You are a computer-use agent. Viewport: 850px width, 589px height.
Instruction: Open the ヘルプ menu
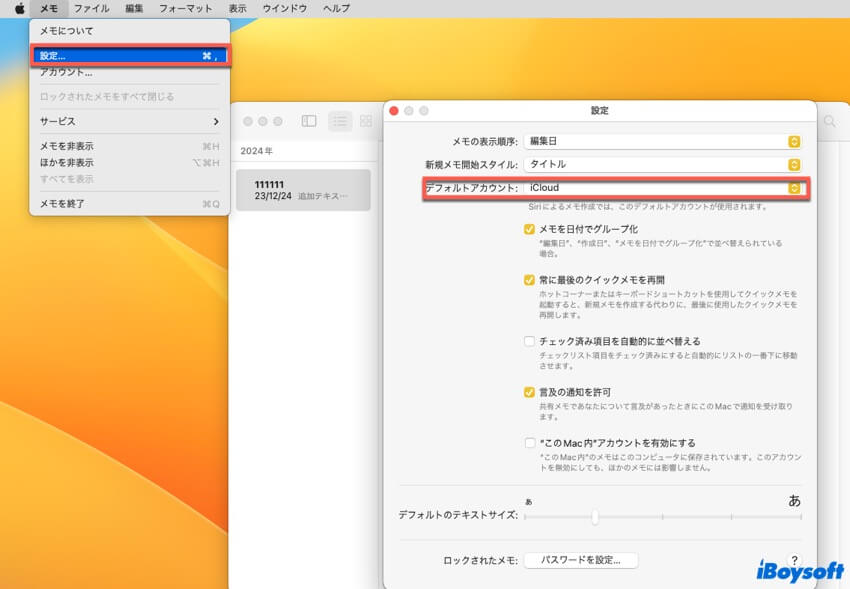[336, 8]
